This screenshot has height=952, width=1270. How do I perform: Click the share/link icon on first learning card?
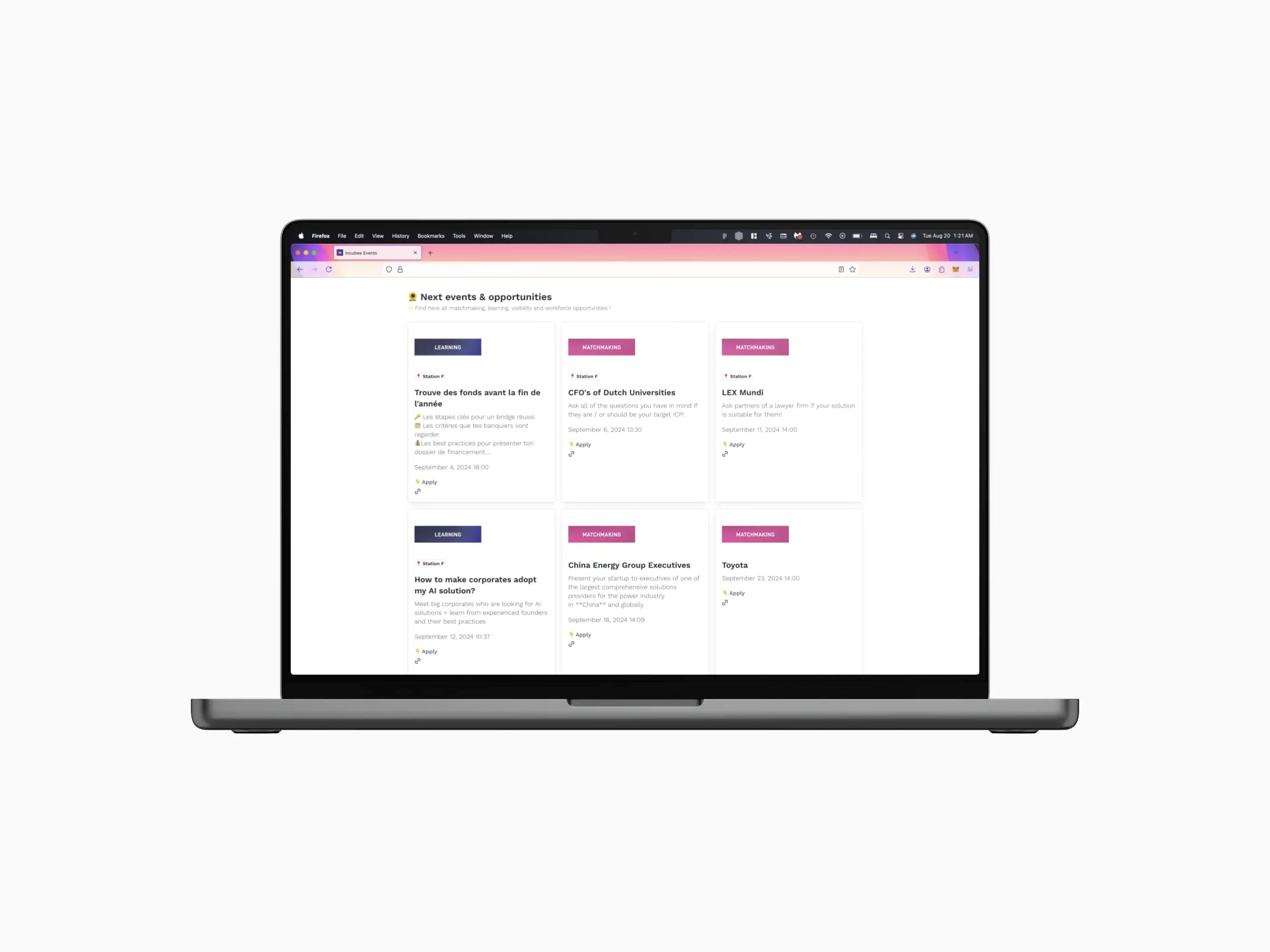coord(417,490)
